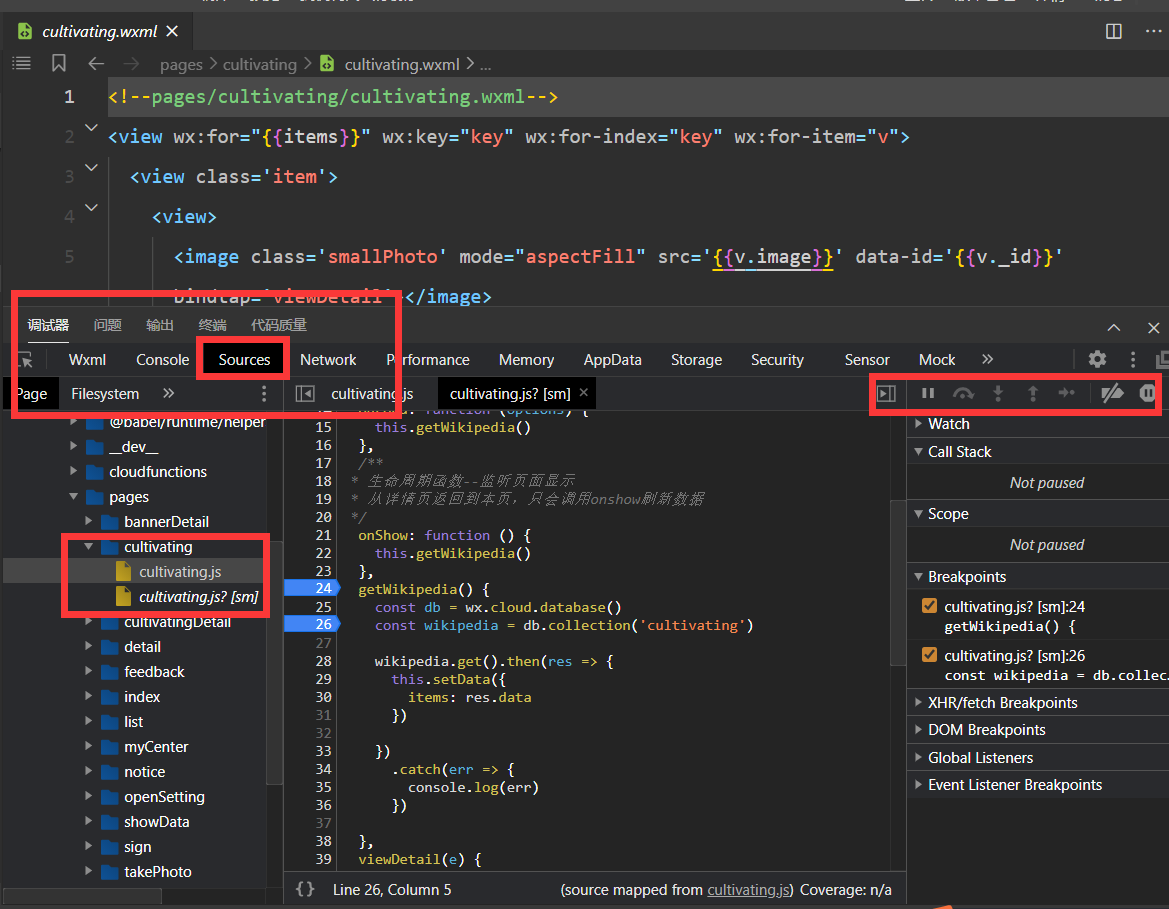Viewport: 1169px width, 909px height.
Task: Pause script execution
Action: [x=927, y=393]
